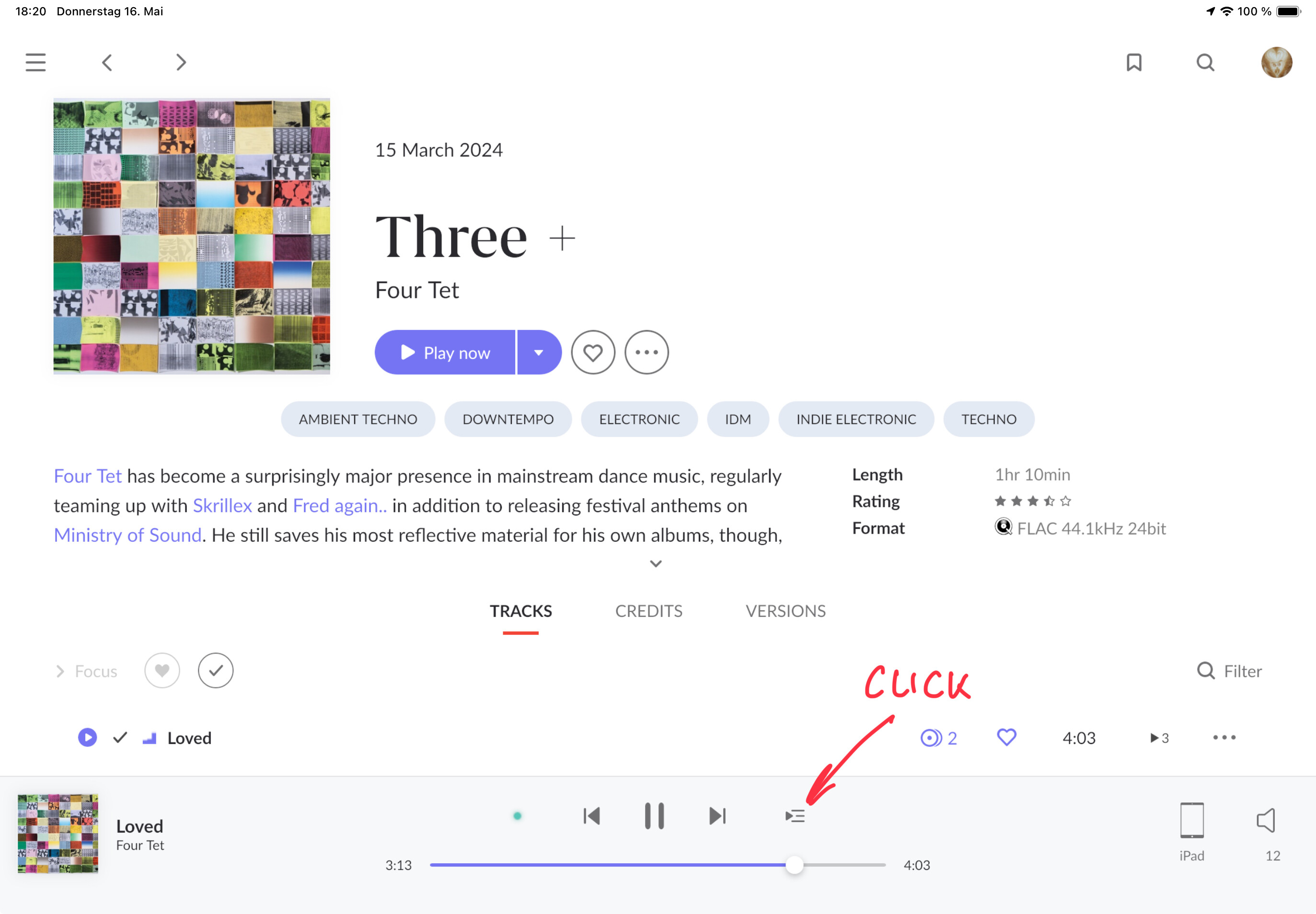
Task: Open the hamburger navigation menu
Action: pyautogui.click(x=35, y=62)
